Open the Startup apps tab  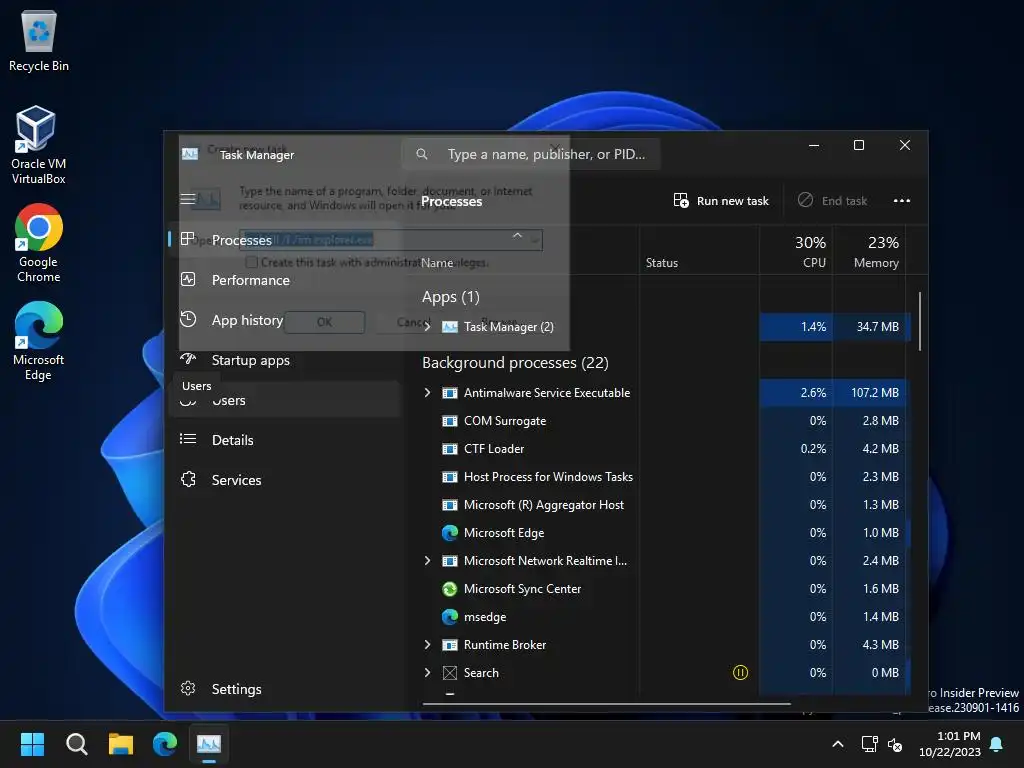285,360
